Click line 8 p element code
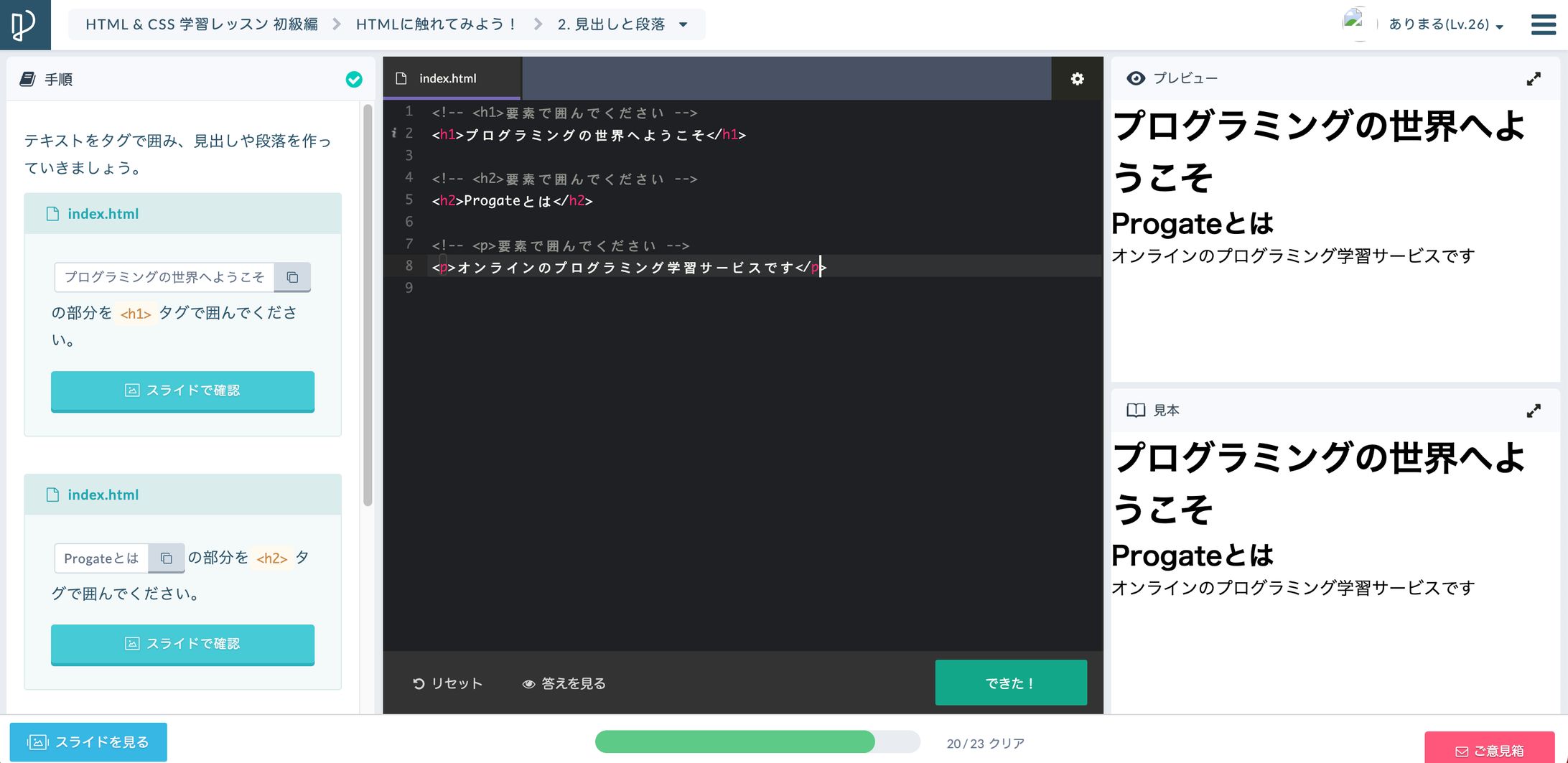Screen dimensions: 1568x763 [x=629, y=267]
